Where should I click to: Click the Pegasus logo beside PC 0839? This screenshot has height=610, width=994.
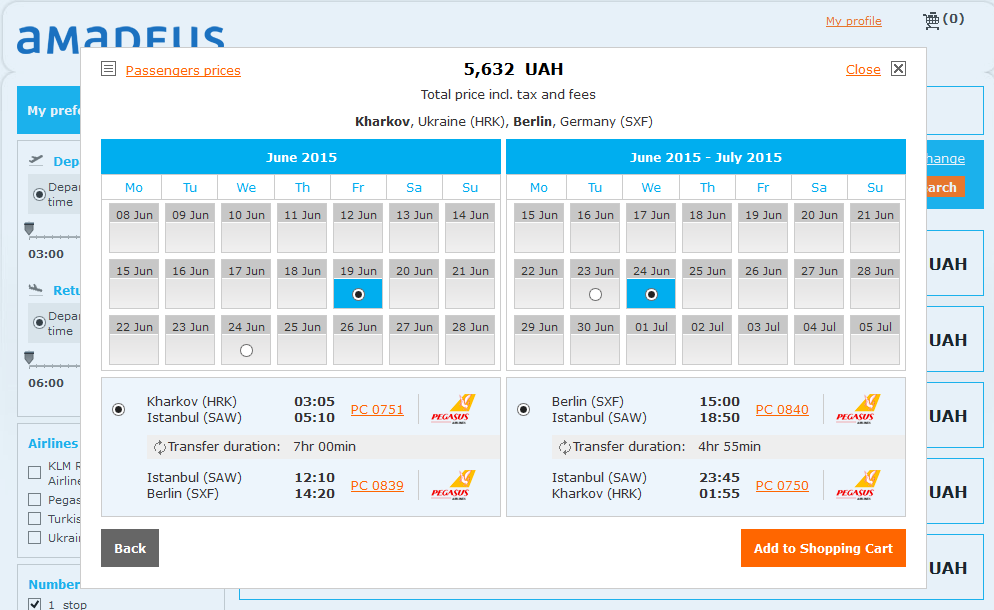(453, 485)
